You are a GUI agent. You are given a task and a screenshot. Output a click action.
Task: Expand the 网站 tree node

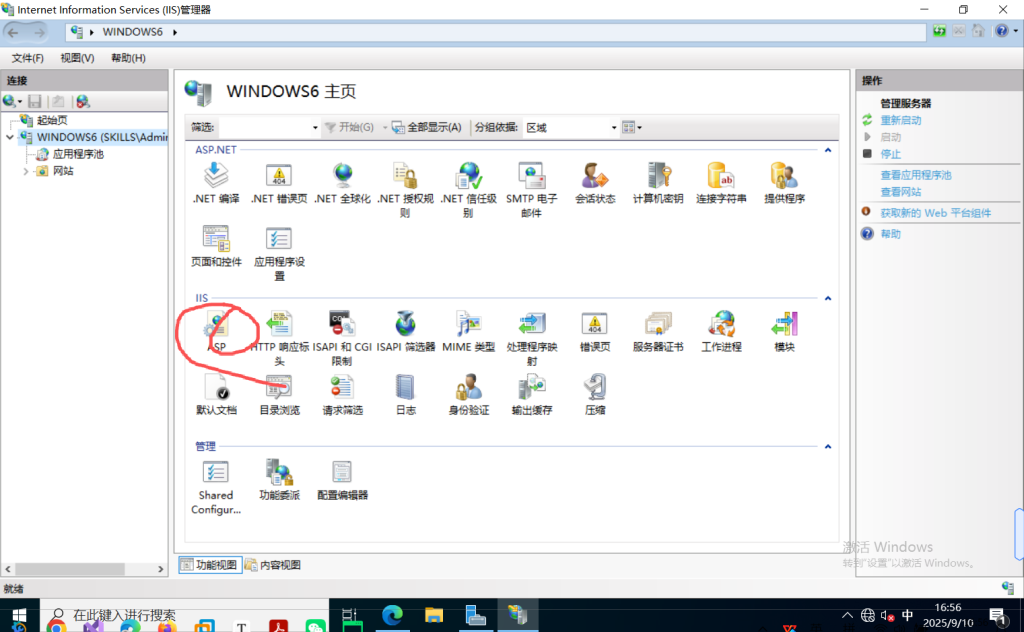[x=26, y=171]
